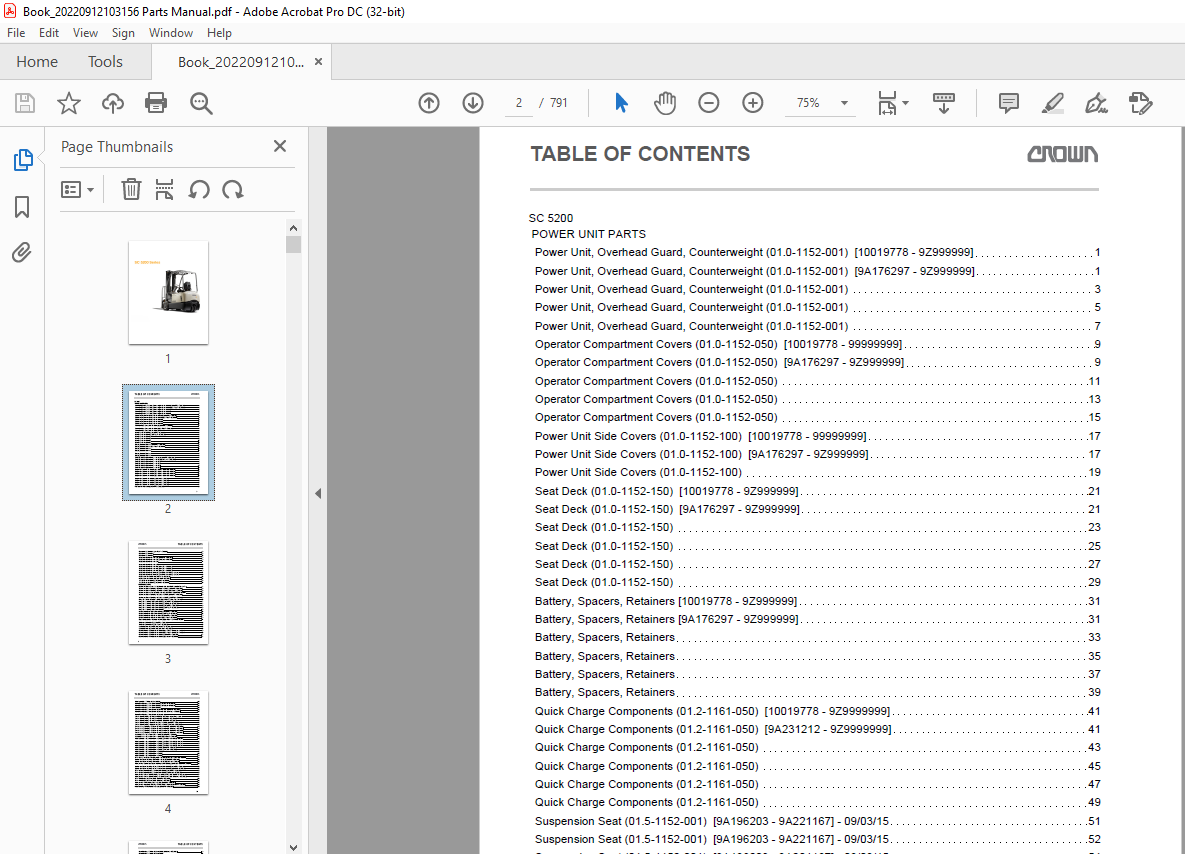
Task: Click the 'SC 5200' heading text
Action: coord(551,218)
